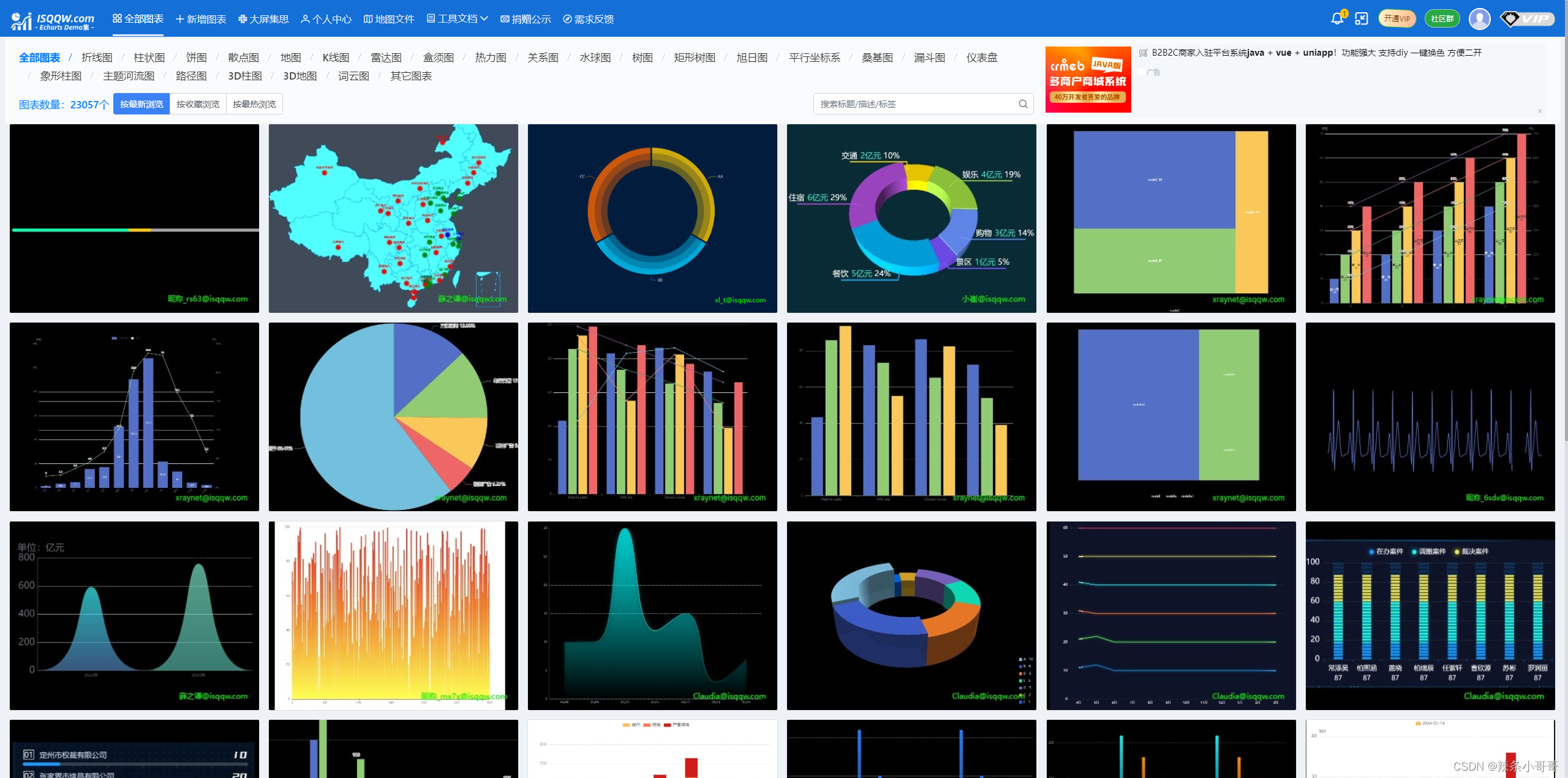Select the 词云图 category
1568x778 pixels.
(x=354, y=76)
